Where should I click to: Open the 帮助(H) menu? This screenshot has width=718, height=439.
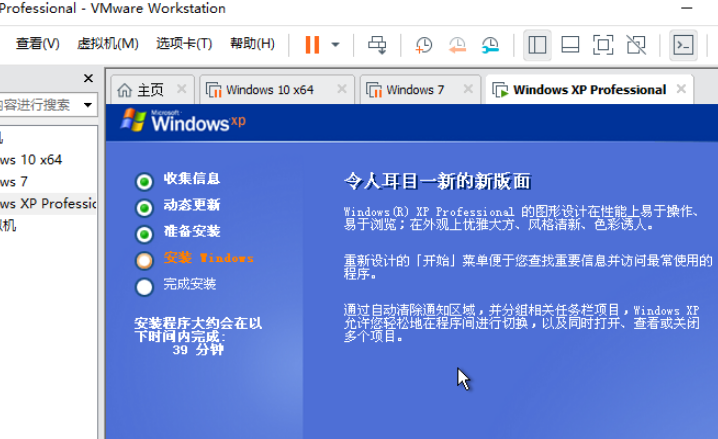click(x=252, y=44)
